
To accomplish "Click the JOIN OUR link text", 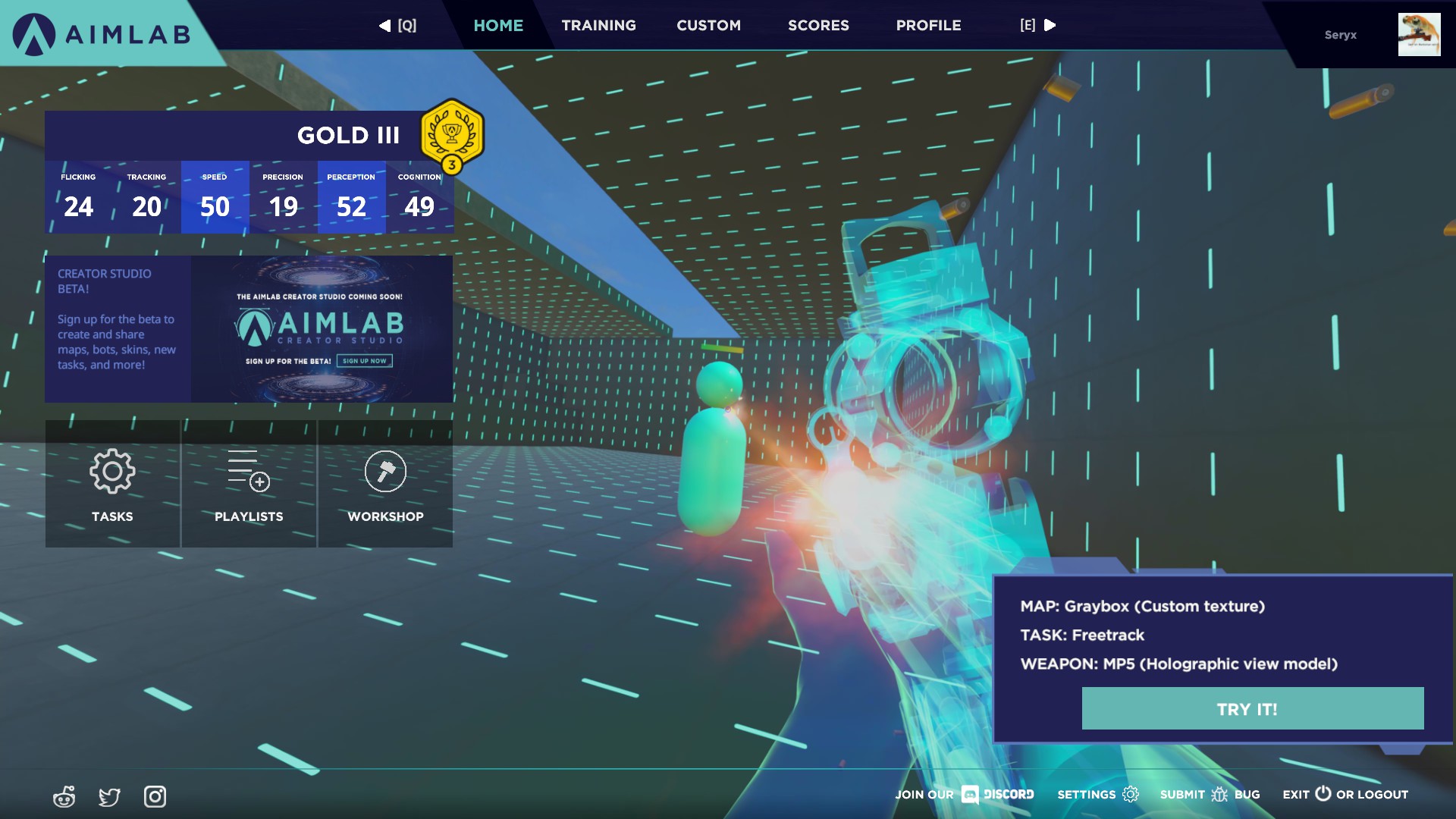I will [924, 795].
